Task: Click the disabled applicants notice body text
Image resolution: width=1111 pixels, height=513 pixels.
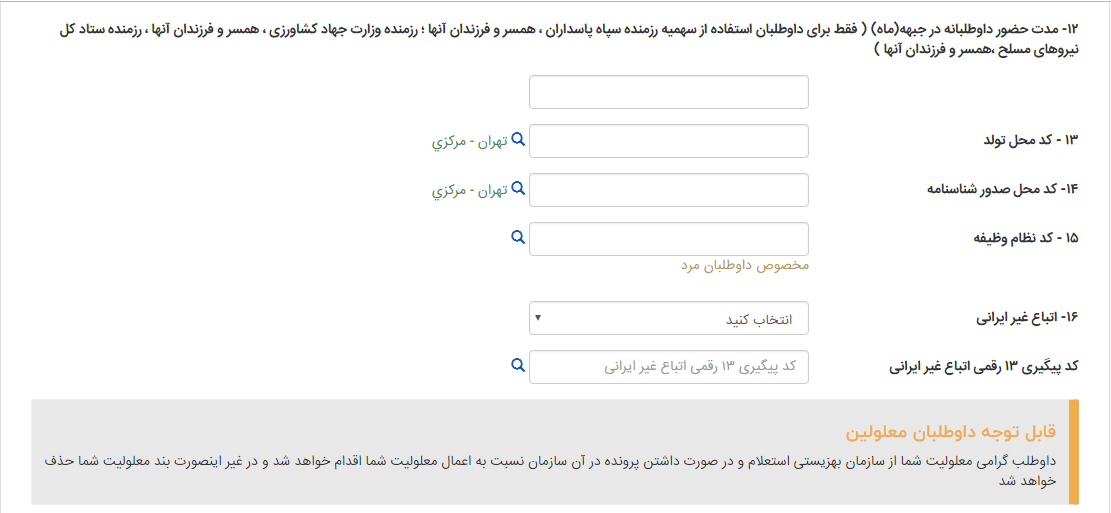Action: (x=550, y=470)
